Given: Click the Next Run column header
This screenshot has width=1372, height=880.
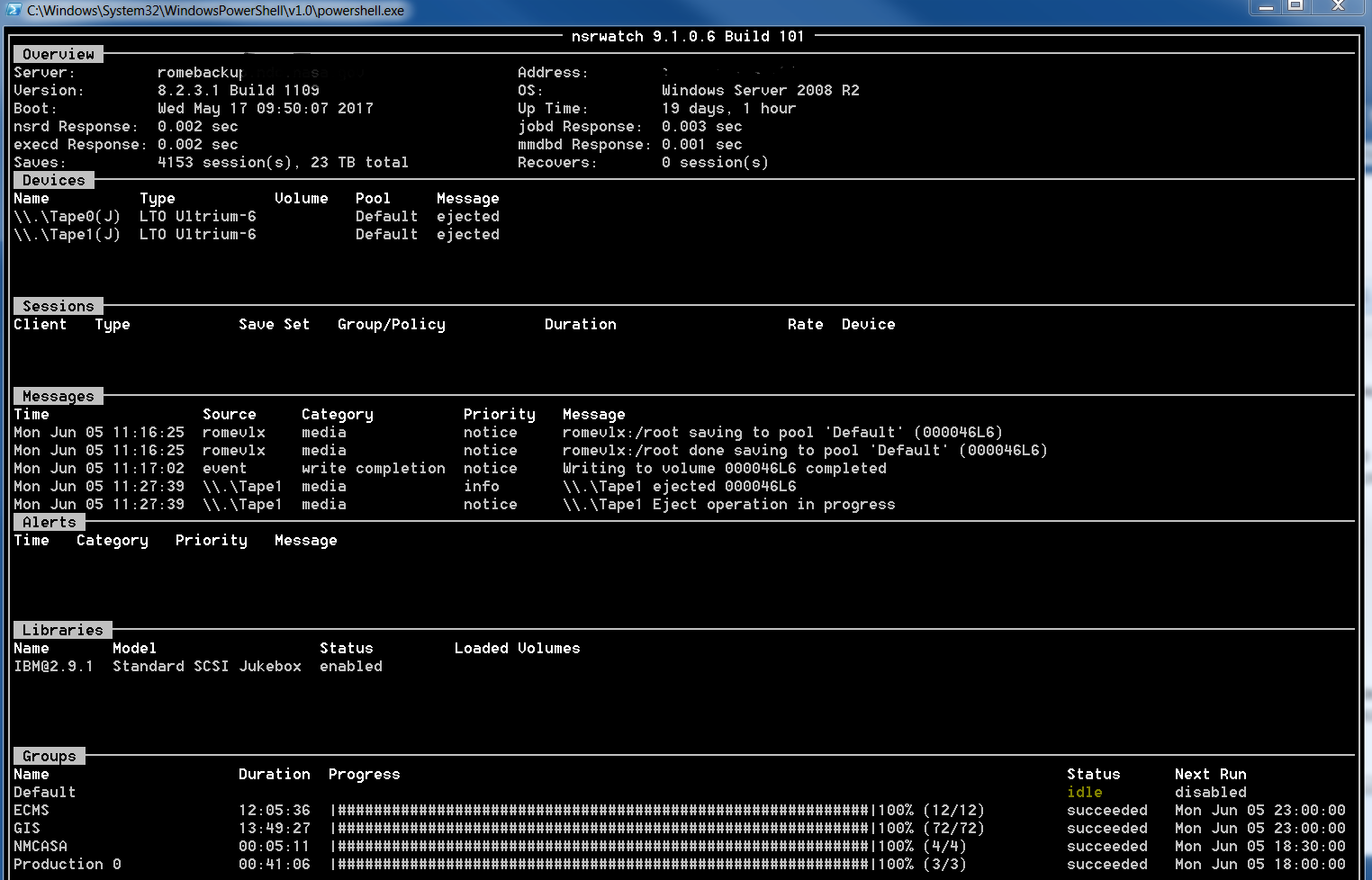Looking at the screenshot, I should [1211, 774].
